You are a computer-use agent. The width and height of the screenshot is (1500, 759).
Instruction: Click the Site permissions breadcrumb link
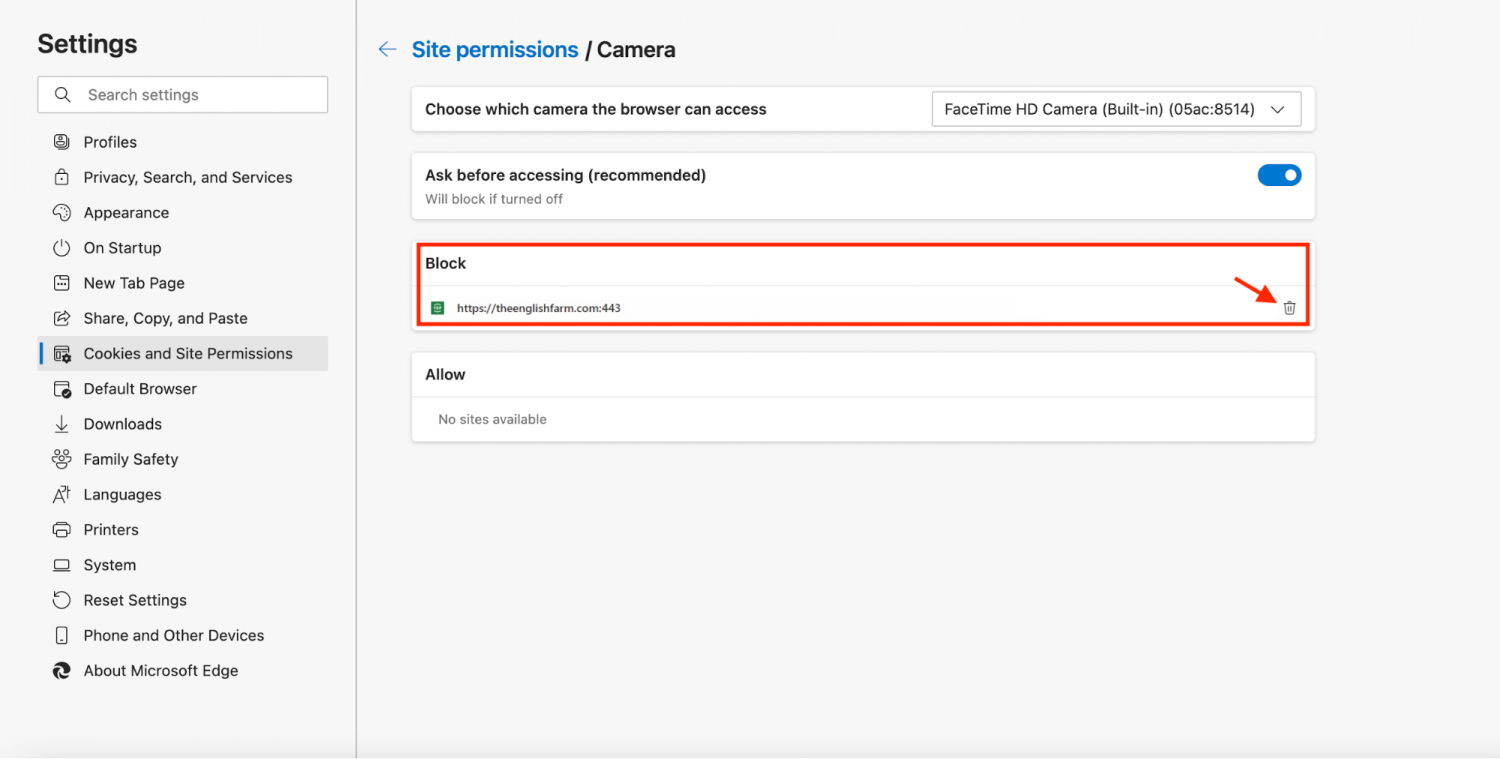(x=495, y=50)
